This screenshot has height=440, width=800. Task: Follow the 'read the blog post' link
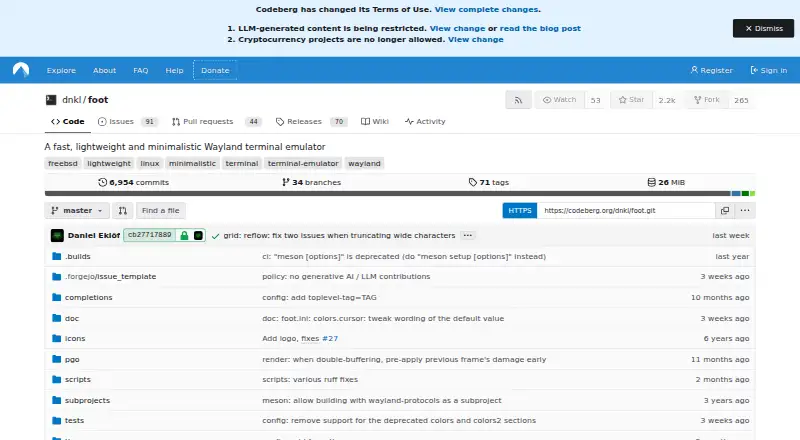click(x=540, y=29)
